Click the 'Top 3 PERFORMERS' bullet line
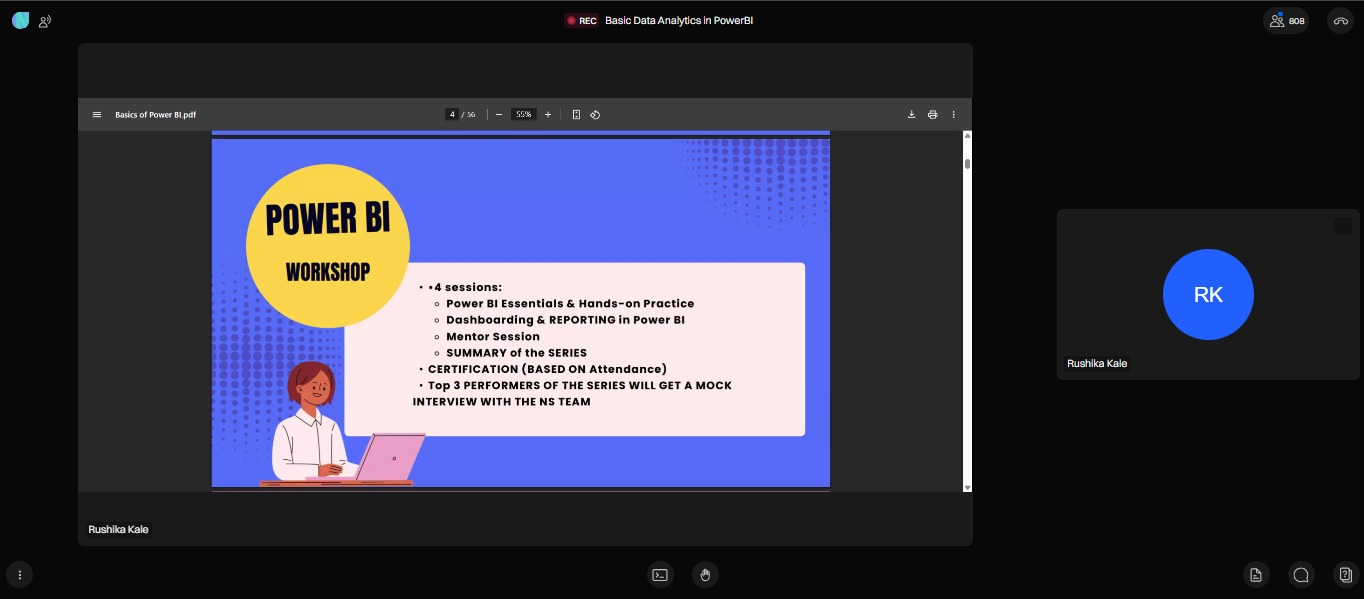1364x599 pixels. pos(580,385)
